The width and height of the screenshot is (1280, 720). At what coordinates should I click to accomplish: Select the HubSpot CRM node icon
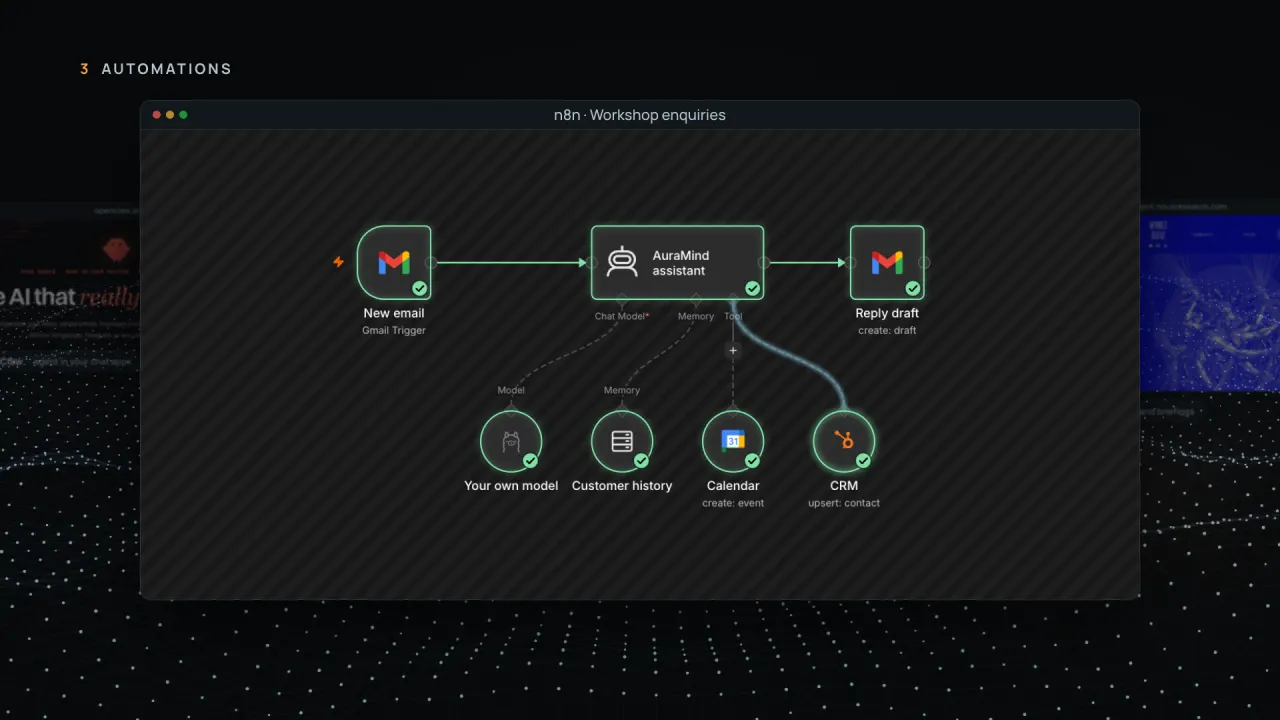[844, 441]
